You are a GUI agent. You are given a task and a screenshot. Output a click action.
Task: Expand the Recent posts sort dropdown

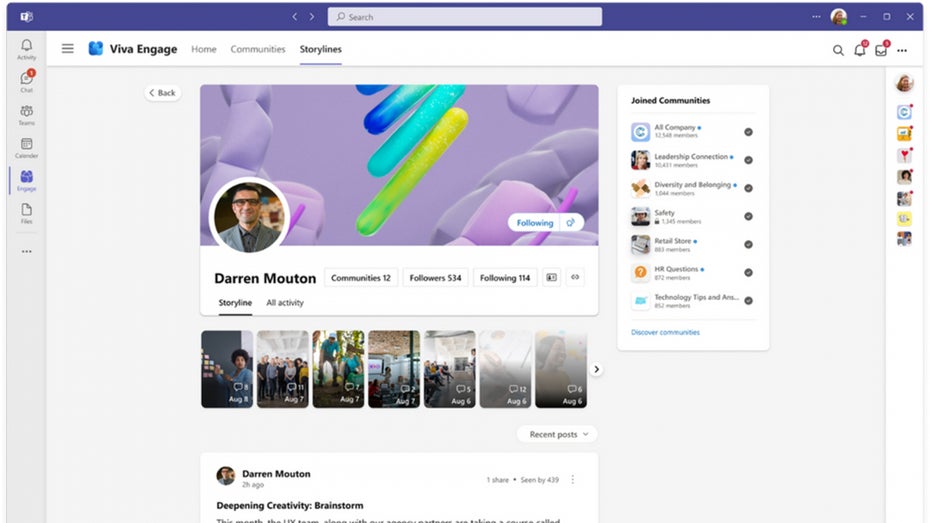click(558, 434)
